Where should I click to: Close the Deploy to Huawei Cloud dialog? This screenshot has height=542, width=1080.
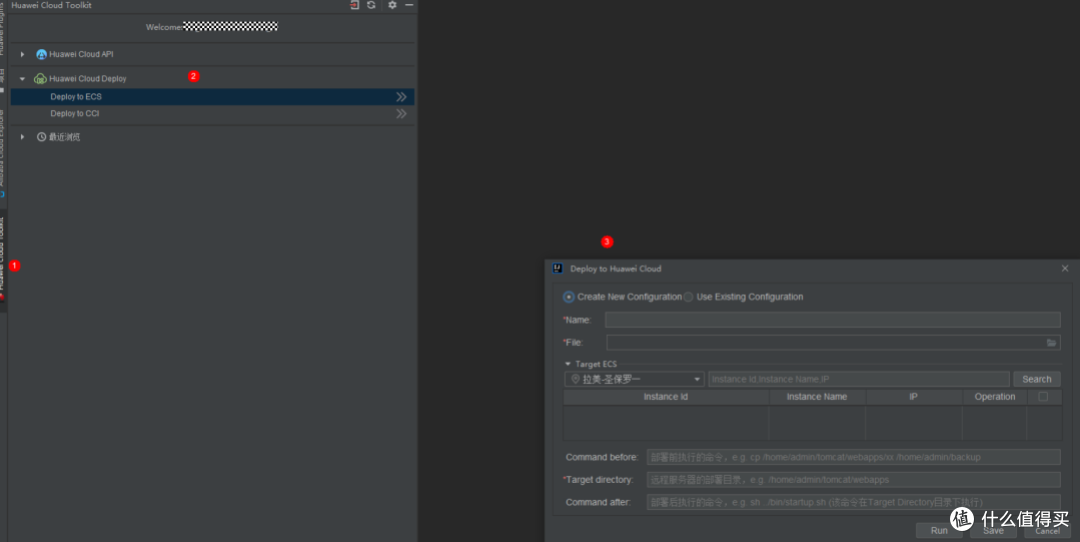(x=1065, y=269)
